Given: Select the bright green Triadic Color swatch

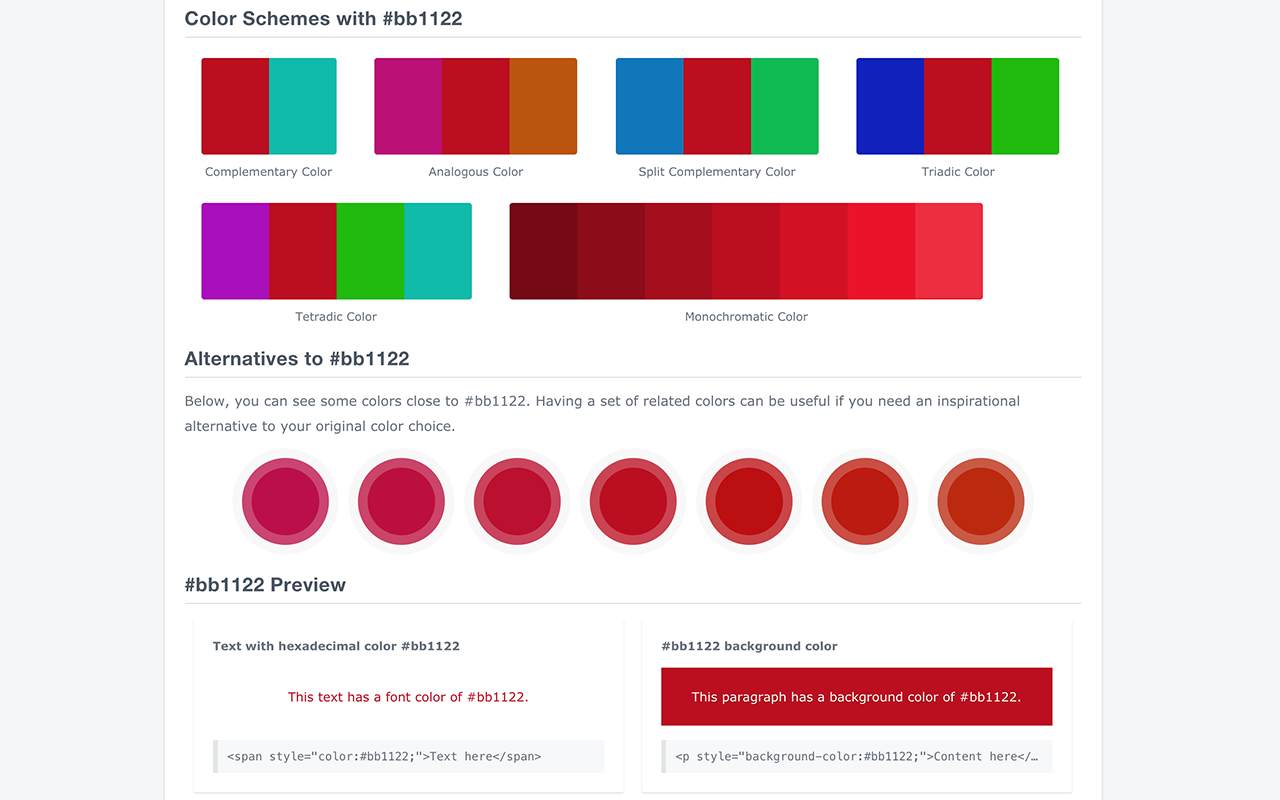Looking at the screenshot, I should pyautogui.click(x=1025, y=105).
